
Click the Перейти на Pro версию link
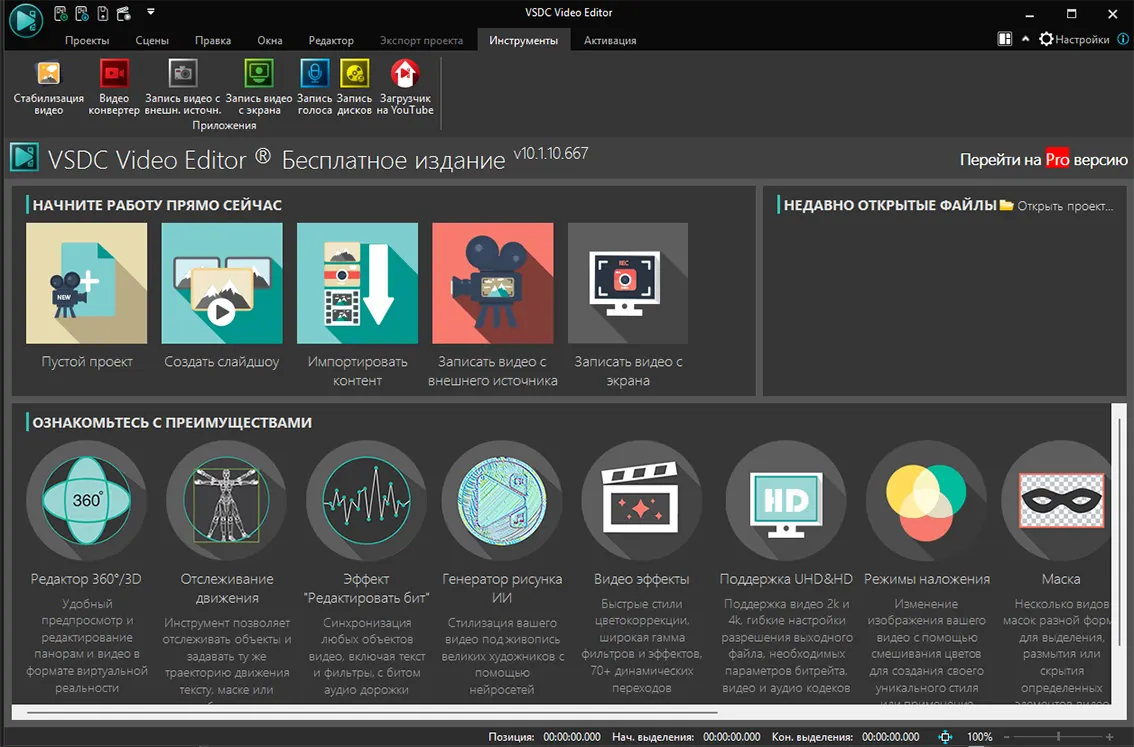1043,160
